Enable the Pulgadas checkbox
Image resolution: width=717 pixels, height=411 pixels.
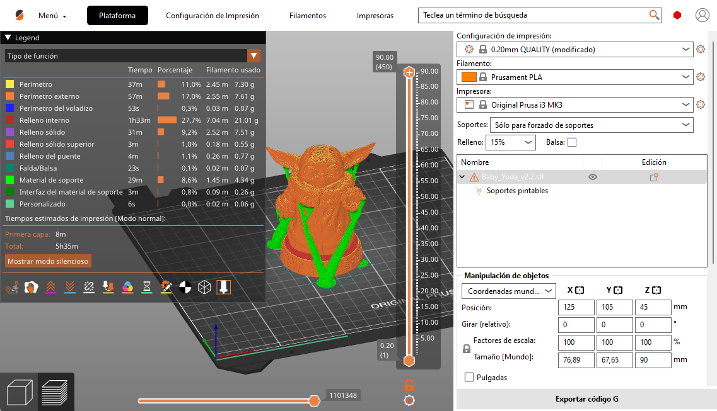coord(470,377)
